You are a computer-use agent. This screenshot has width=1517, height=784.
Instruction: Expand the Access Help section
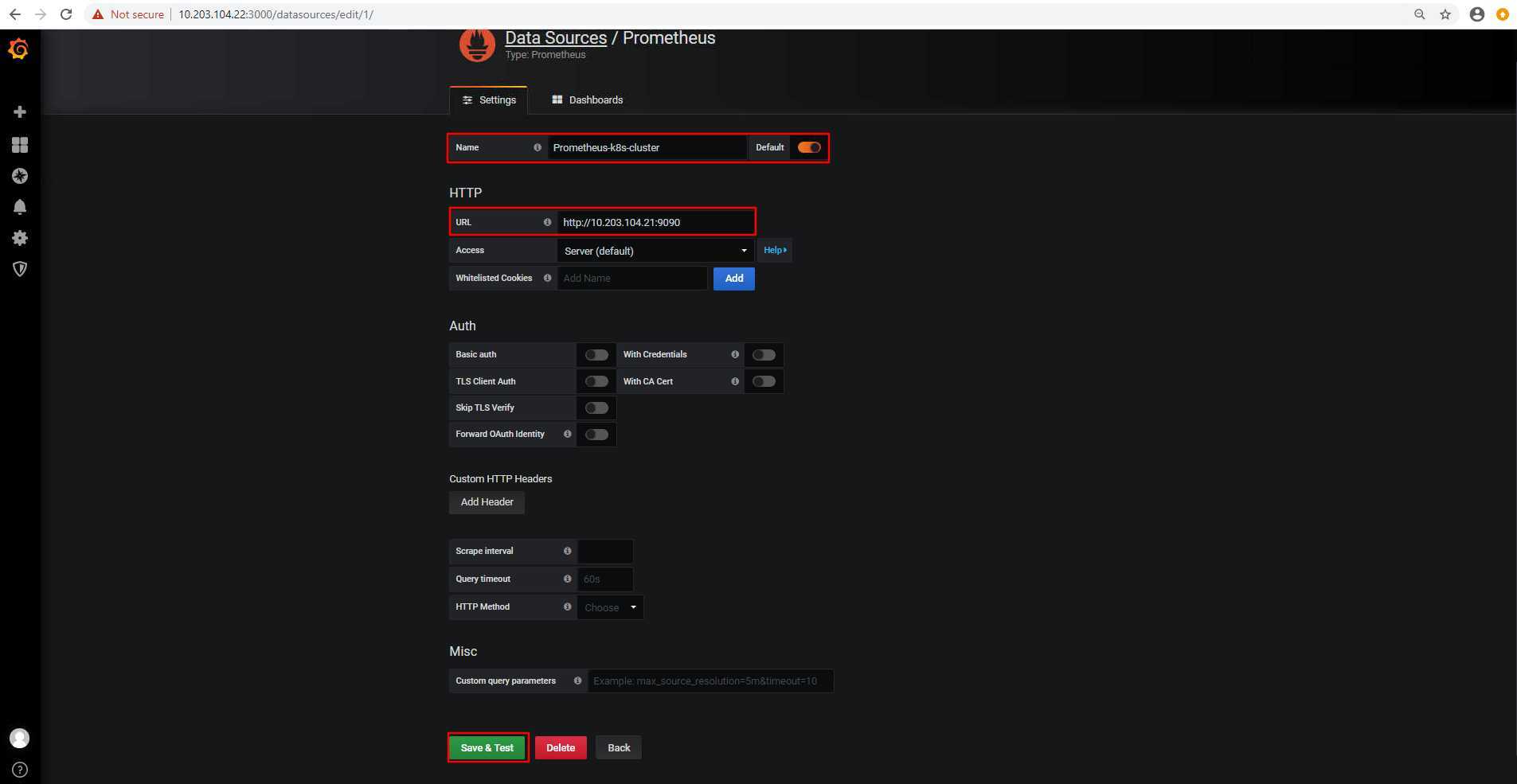775,250
